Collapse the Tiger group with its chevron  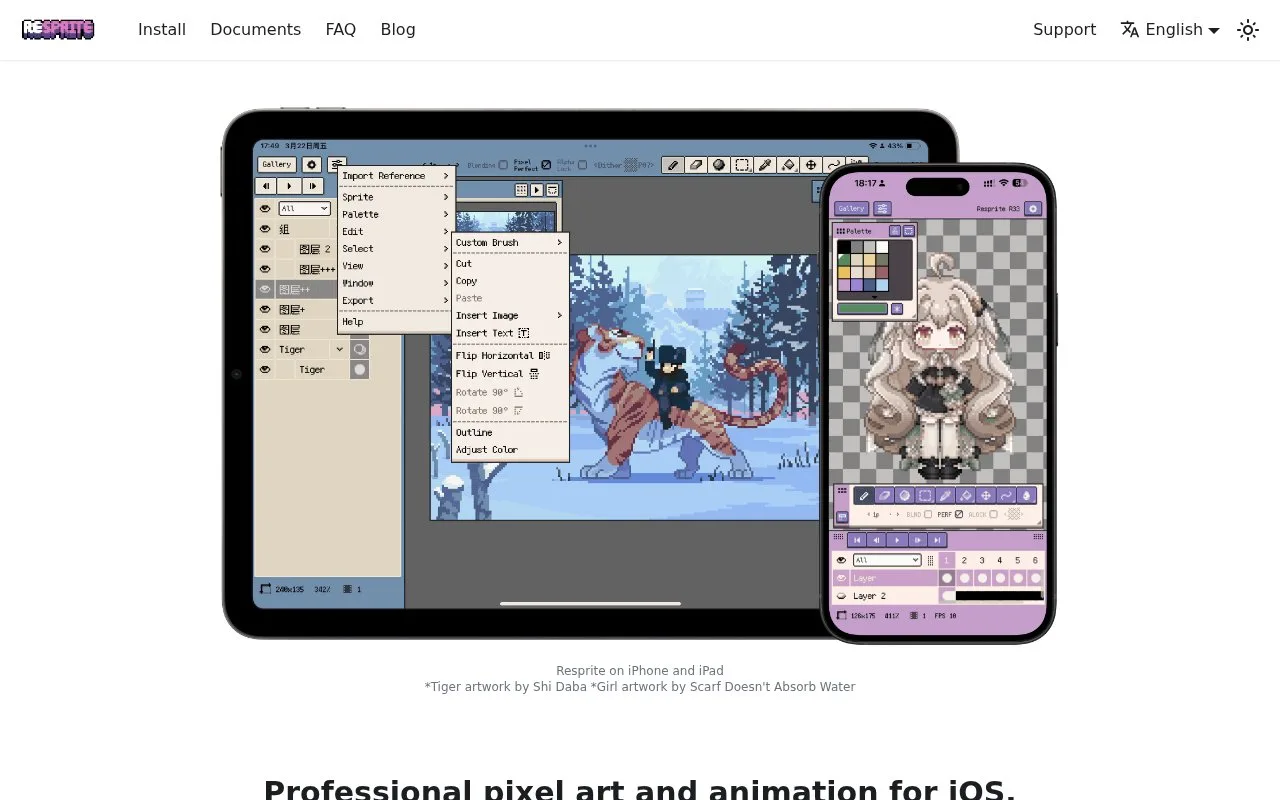coord(340,349)
